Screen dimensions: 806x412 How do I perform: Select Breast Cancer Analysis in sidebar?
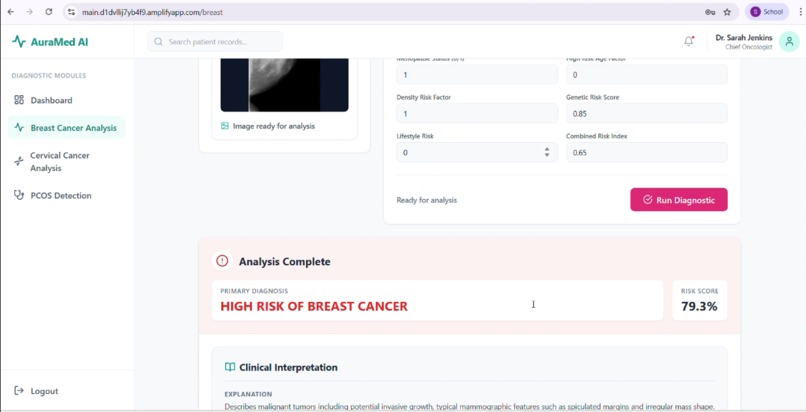[x=67, y=128]
